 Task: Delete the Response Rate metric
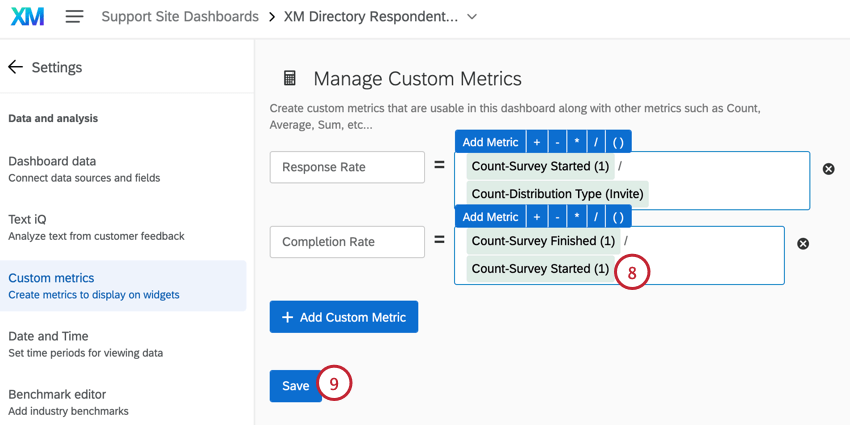tap(828, 169)
